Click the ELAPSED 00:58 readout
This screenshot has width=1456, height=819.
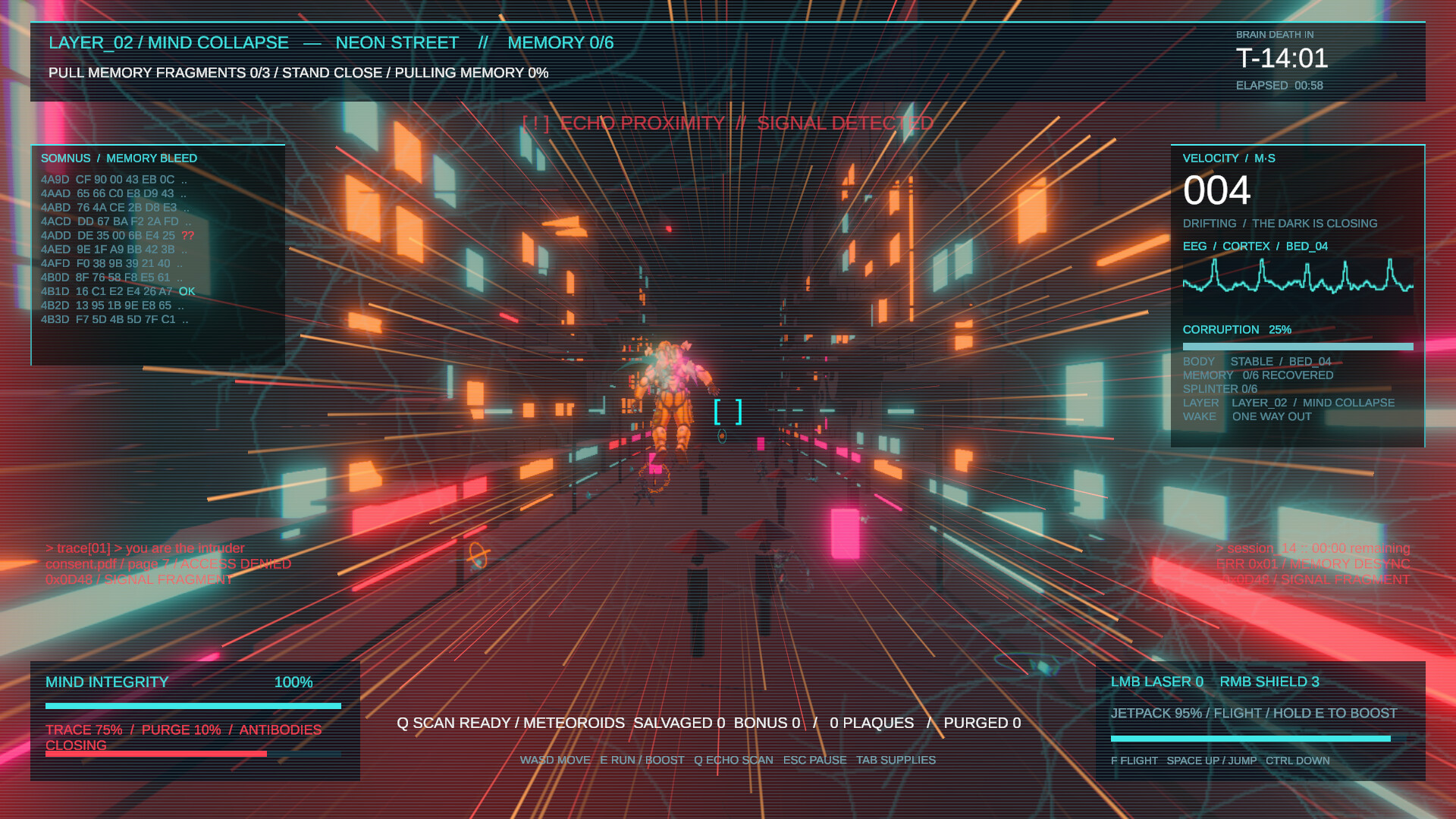tap(1279, 86)
